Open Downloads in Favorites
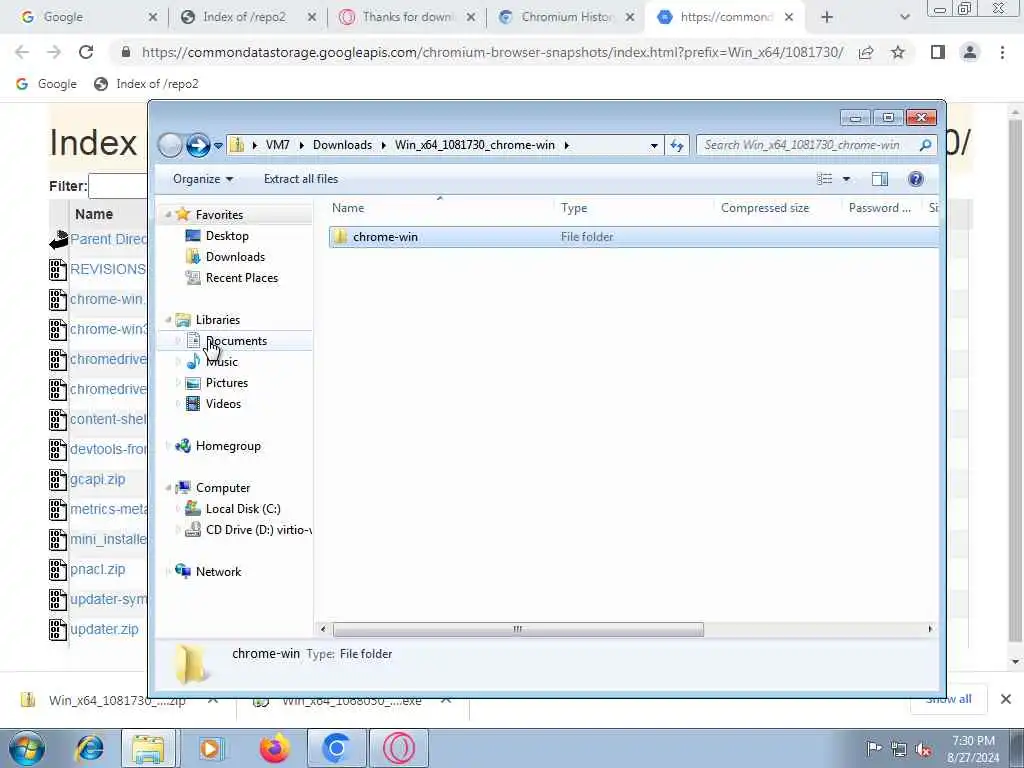The width and height of the screenshot is (1024, 768). [234, 257]
